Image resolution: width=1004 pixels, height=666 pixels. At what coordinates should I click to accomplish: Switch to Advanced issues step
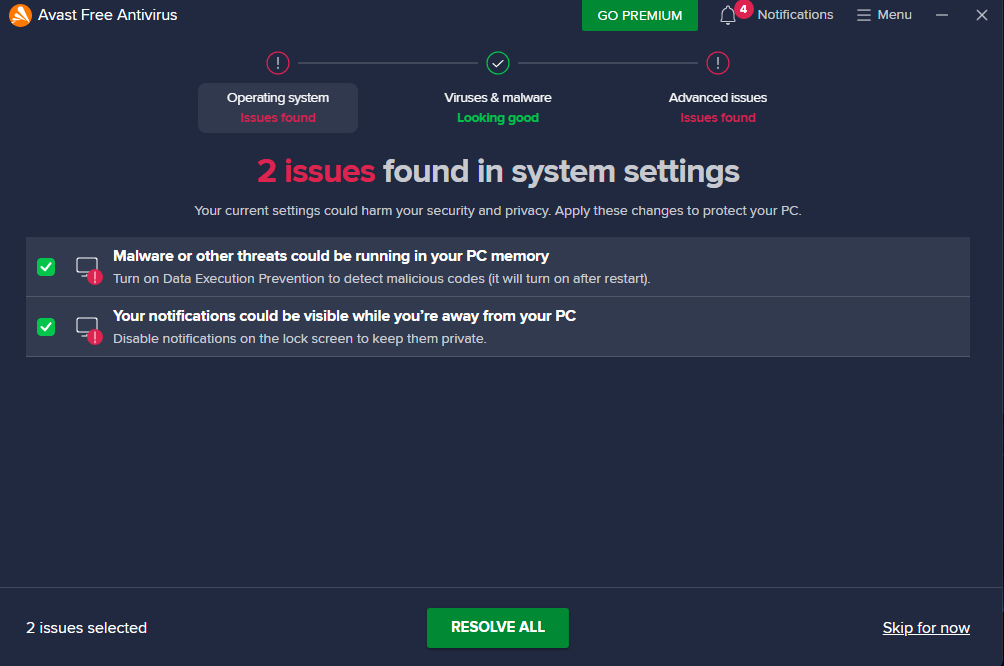coord(718,108)
